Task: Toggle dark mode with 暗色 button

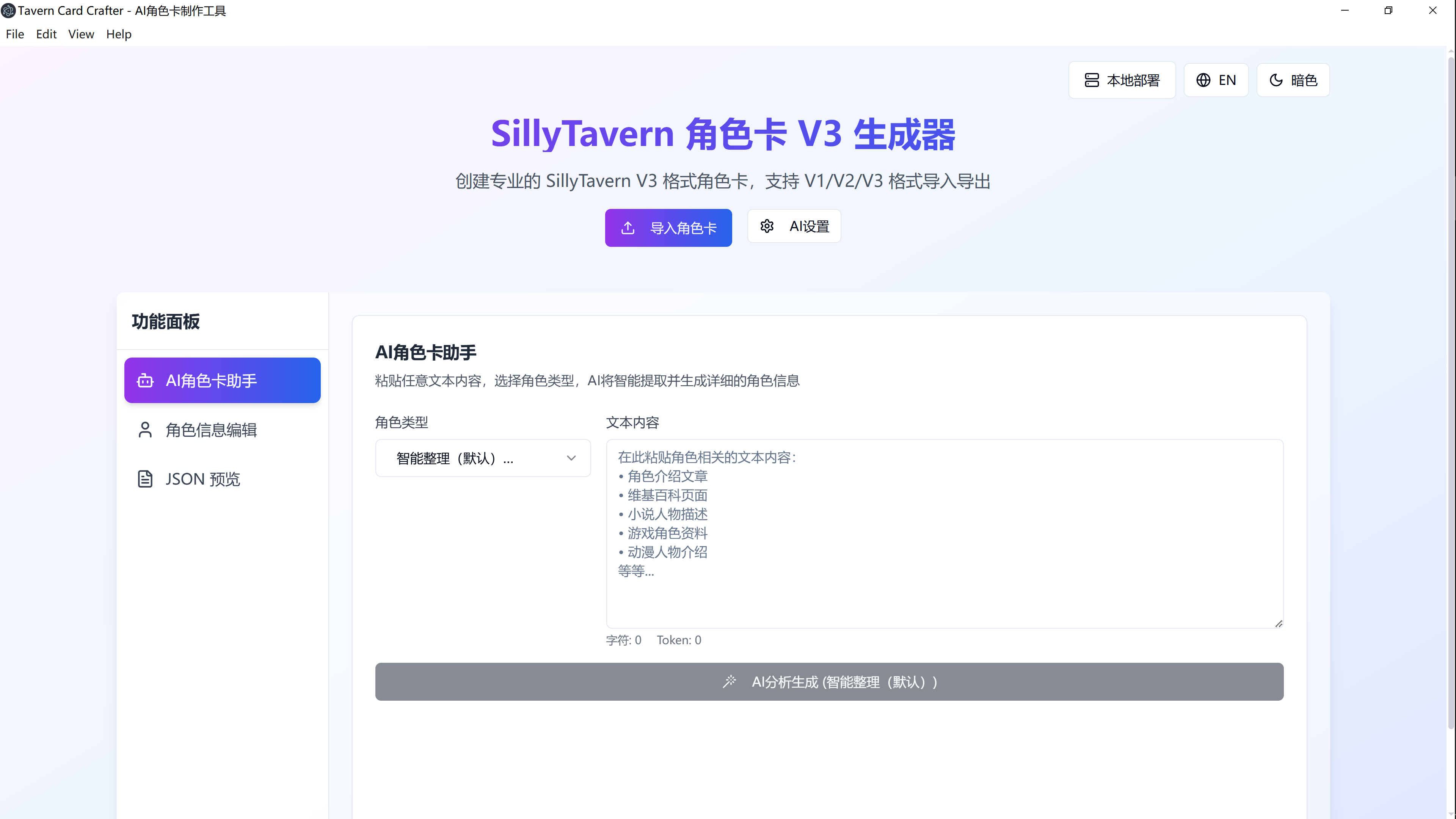Action: pos(1293,80)
